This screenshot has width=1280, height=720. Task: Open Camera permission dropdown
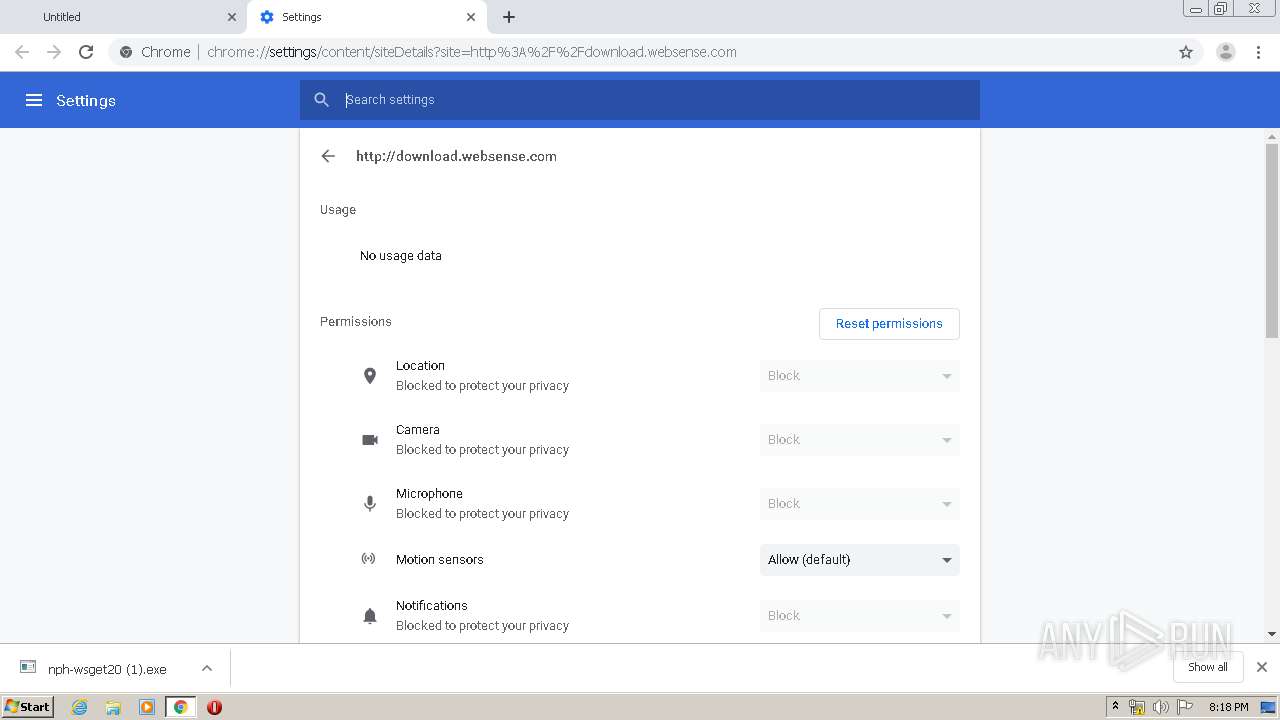pos(859,440)
